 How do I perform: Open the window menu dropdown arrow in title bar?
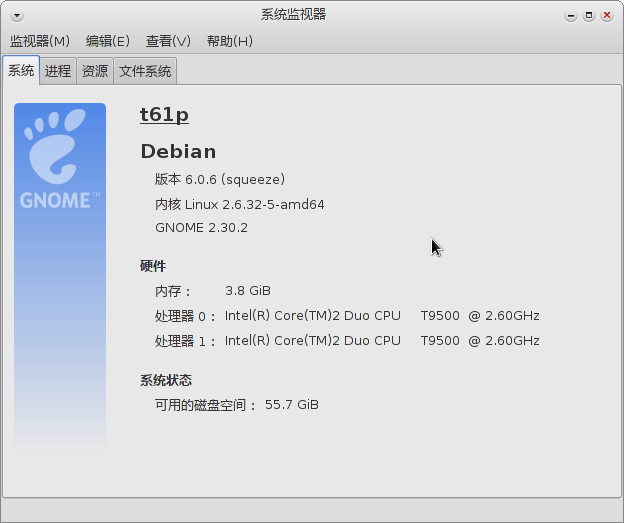17,16
